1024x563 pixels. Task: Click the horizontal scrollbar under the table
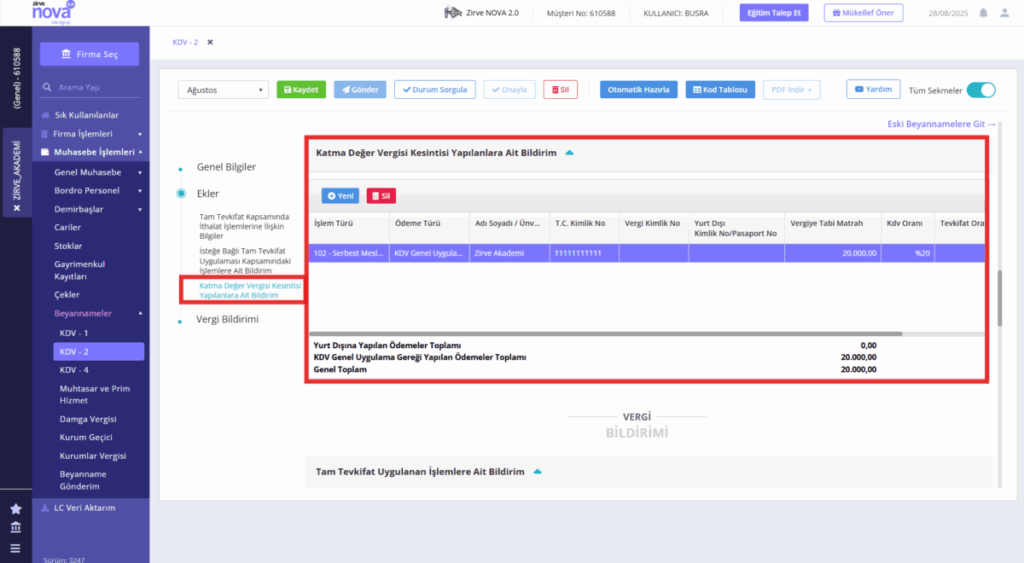(605, 334)
